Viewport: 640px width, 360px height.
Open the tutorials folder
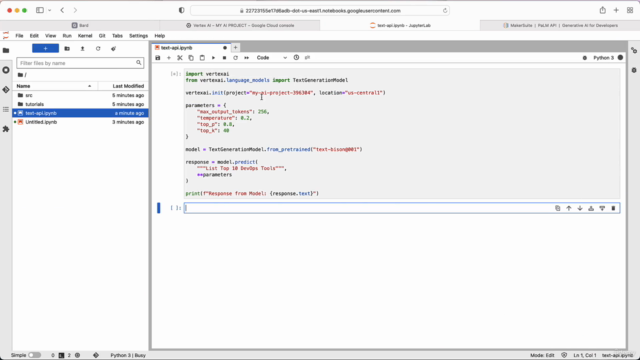point(80,104)
